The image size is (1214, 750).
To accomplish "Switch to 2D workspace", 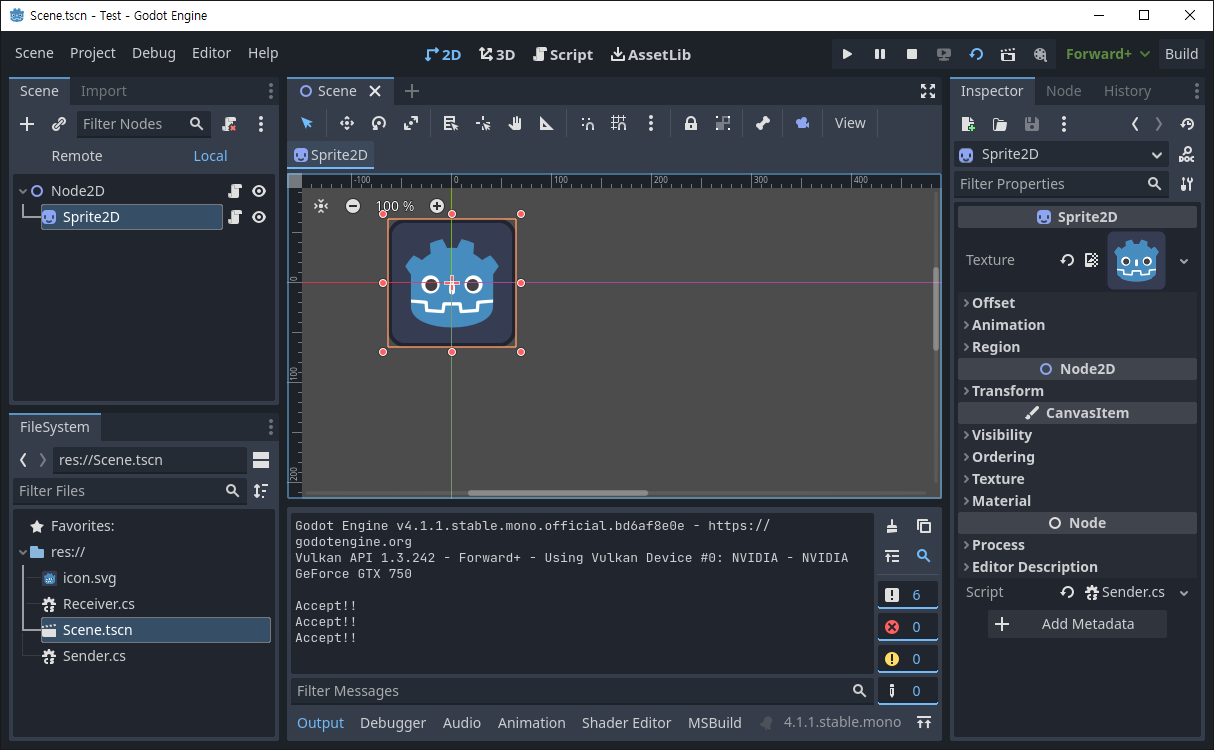I will pyautogui.click(x=443, y=54).
